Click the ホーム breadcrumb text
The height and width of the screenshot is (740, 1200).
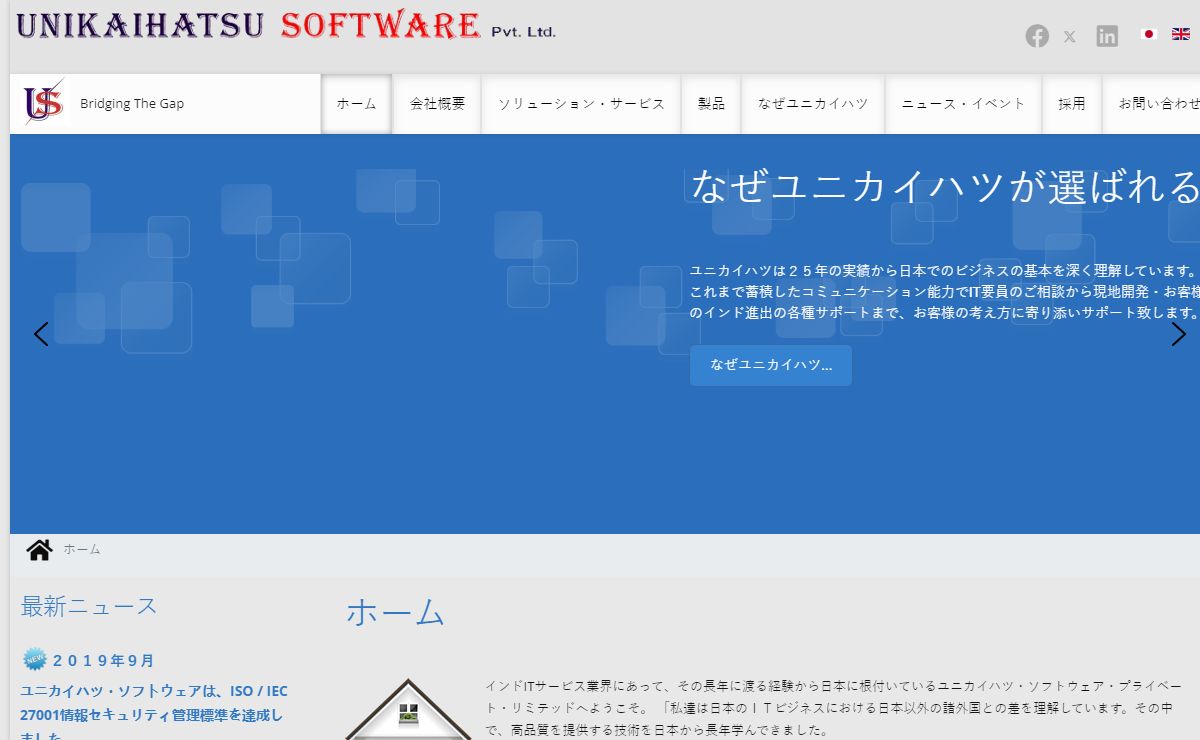tap(82, 549)
